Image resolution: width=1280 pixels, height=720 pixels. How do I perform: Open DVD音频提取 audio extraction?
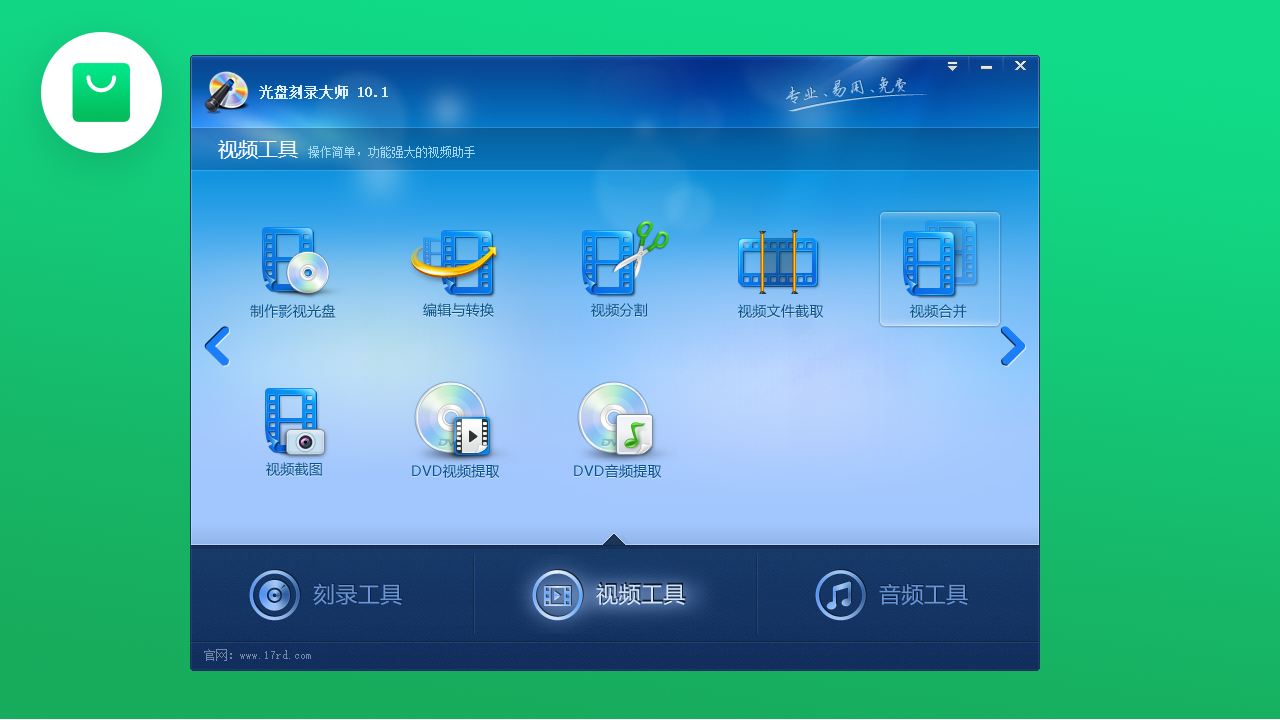point(617,425)
